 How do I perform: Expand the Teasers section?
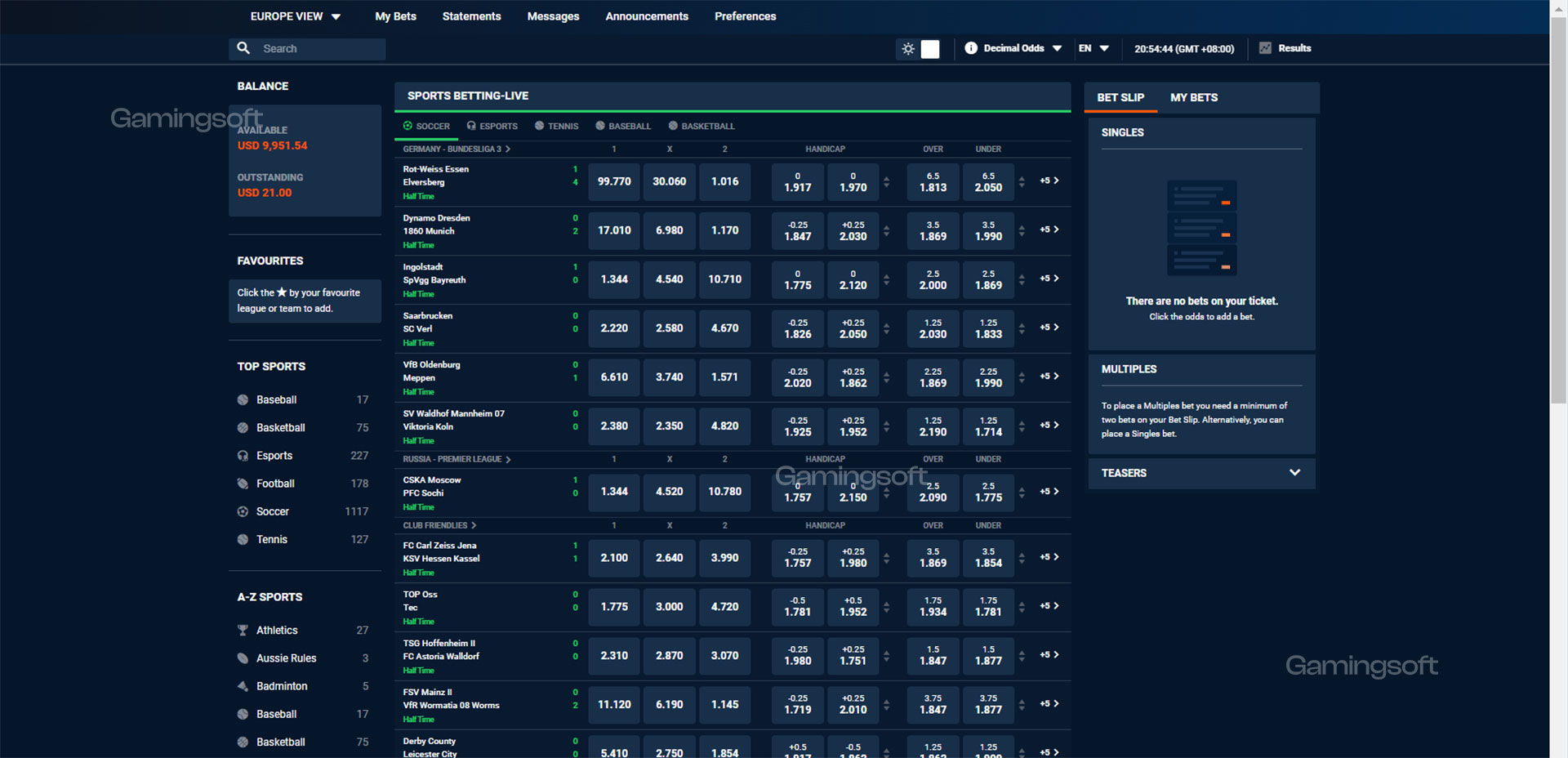[1294, 473]
